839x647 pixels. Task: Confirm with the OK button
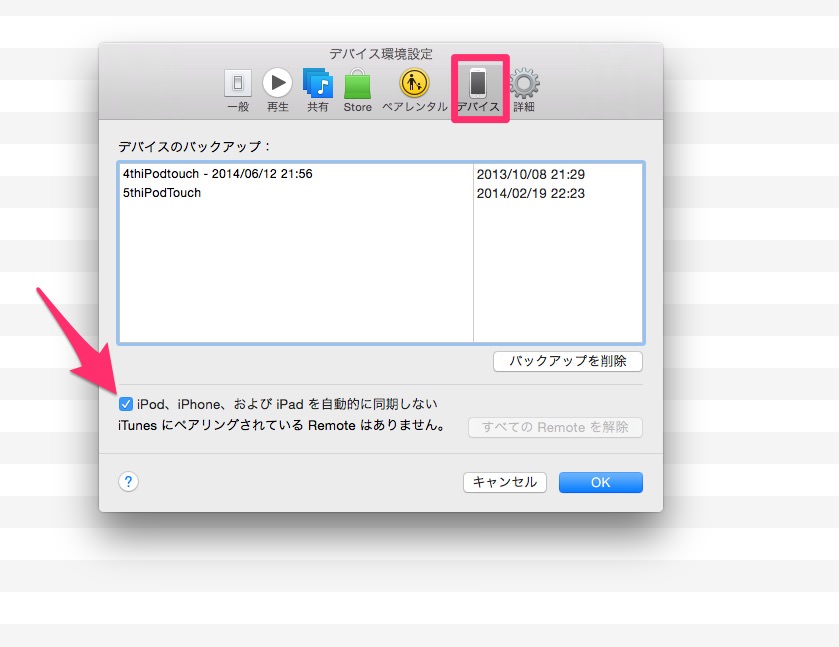click(601, 482)
